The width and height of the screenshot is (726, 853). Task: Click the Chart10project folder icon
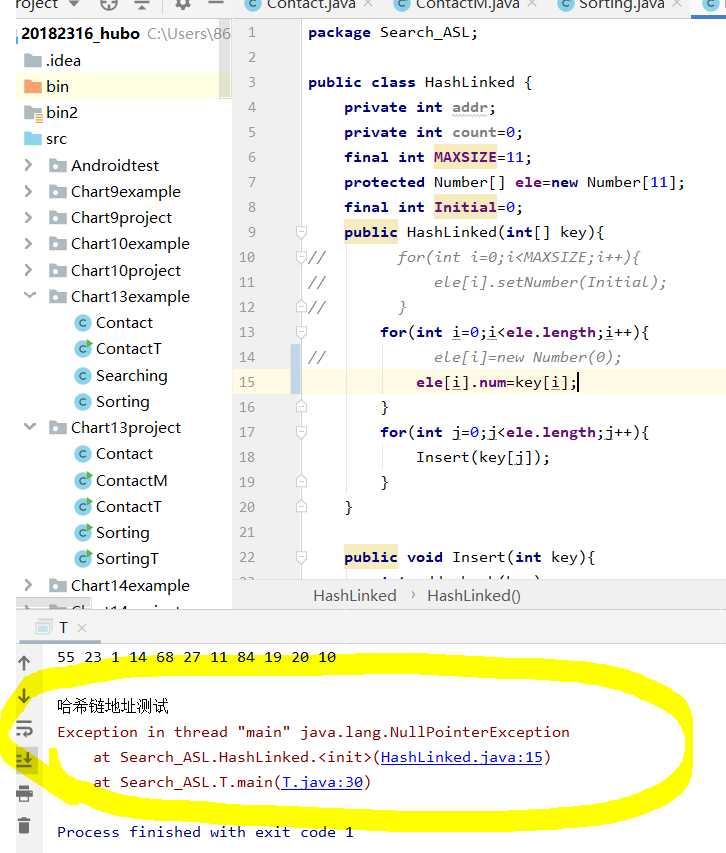[x=58, y=270]
